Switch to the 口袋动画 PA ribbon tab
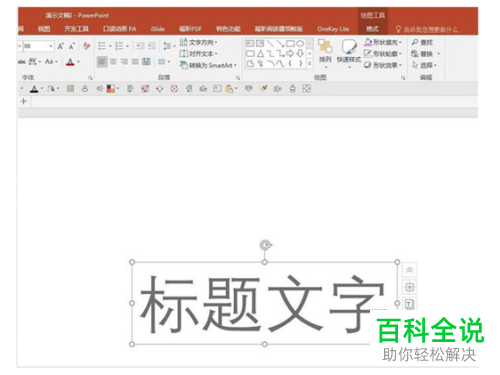The height and width of the screenshot is (375, 500). [x=120, y=29]
